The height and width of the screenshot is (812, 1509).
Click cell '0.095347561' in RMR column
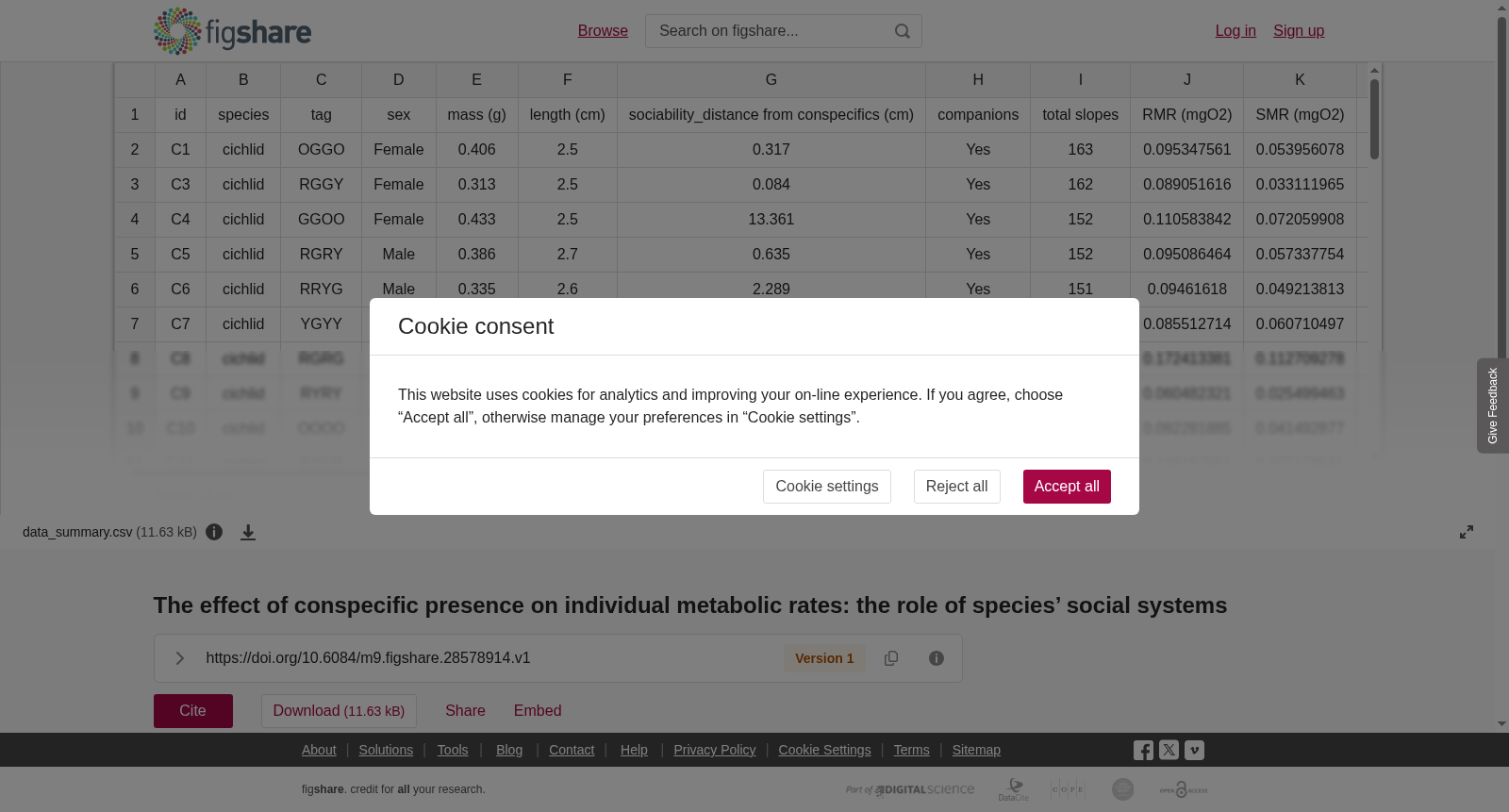click(x=1186, y=150)
